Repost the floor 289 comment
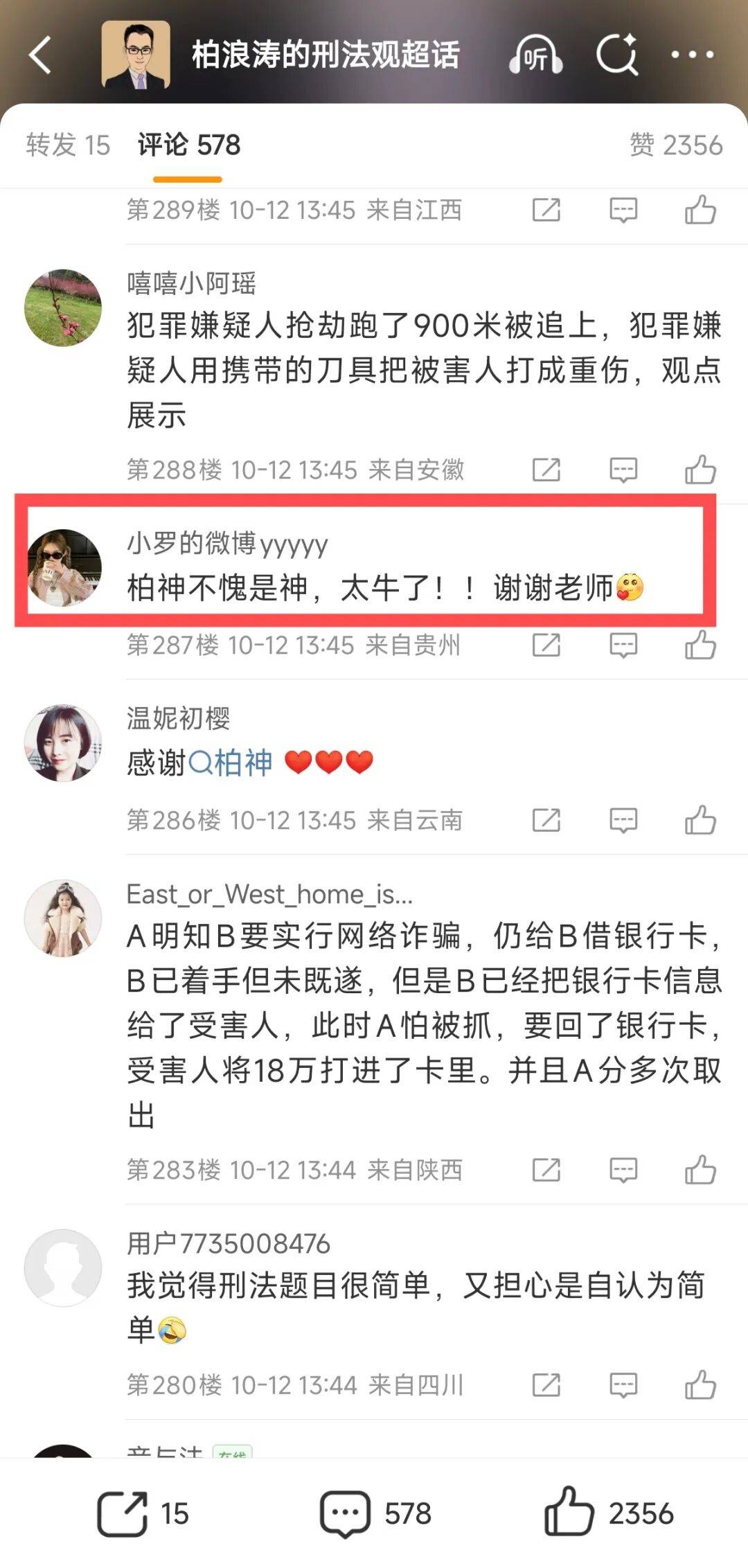Image resolution: width=748 pixels, height=1568 pixels. point(546,210)
